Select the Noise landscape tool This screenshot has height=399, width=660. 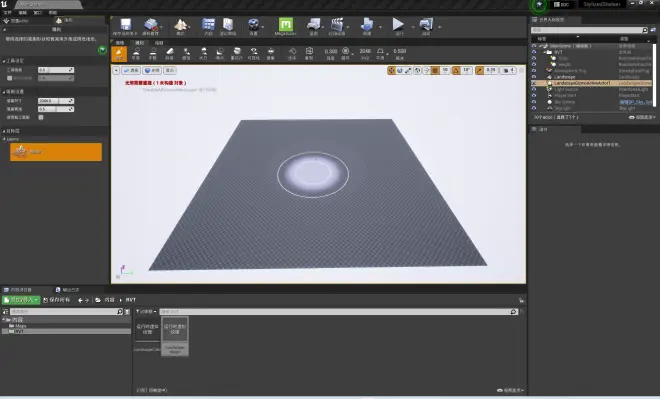click(220, 53)
